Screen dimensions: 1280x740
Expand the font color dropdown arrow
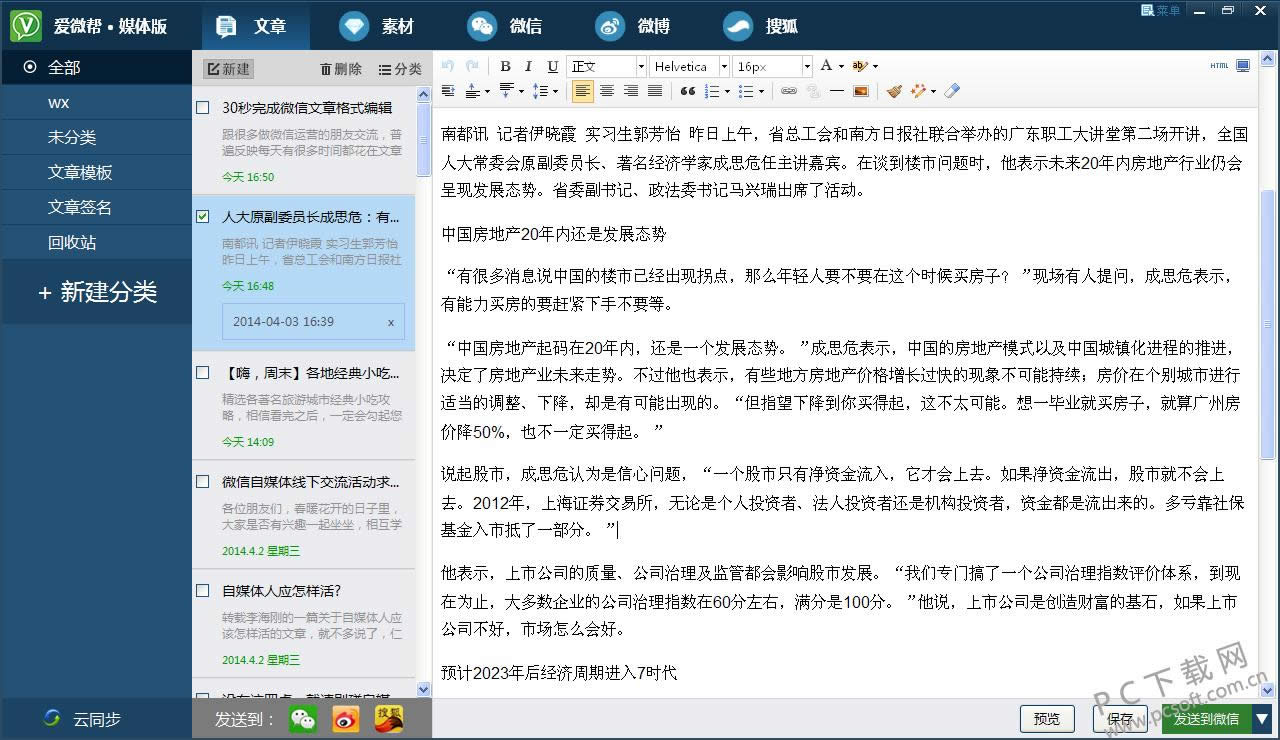tap(841, 66)
